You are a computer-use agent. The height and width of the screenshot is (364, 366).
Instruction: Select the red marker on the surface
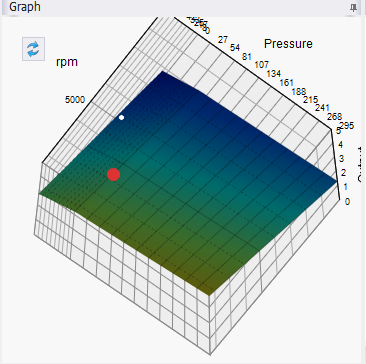point(114,174)
